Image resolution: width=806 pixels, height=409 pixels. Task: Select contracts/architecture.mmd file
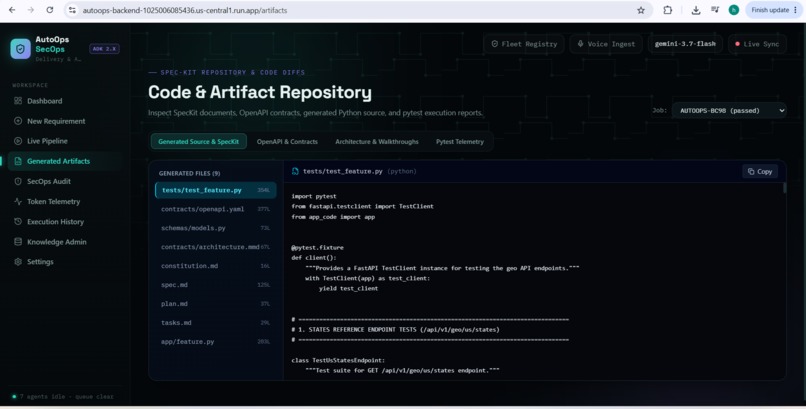coord(215,247)
